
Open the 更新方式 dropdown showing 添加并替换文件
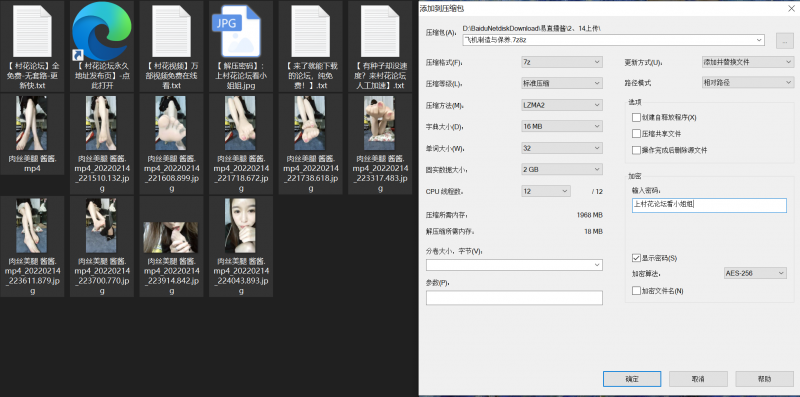pyautogui.click(x=748, y=62)
